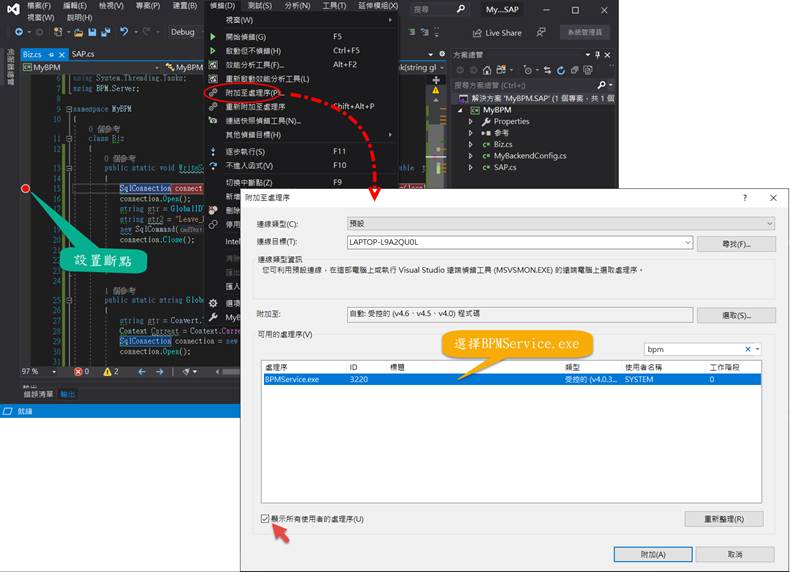The image size is (790, 572).
Task: Toggle show processes from all users checkbox
Action: 265,519
